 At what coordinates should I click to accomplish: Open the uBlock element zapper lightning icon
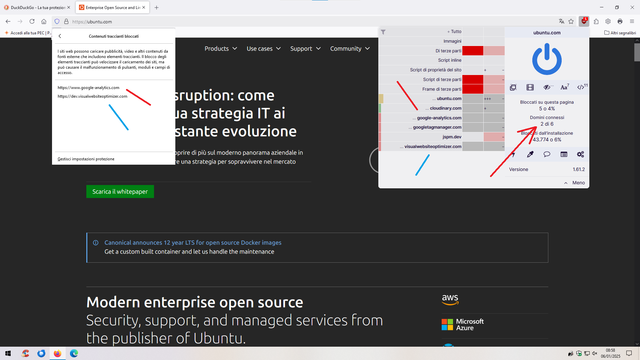[513, 154]
